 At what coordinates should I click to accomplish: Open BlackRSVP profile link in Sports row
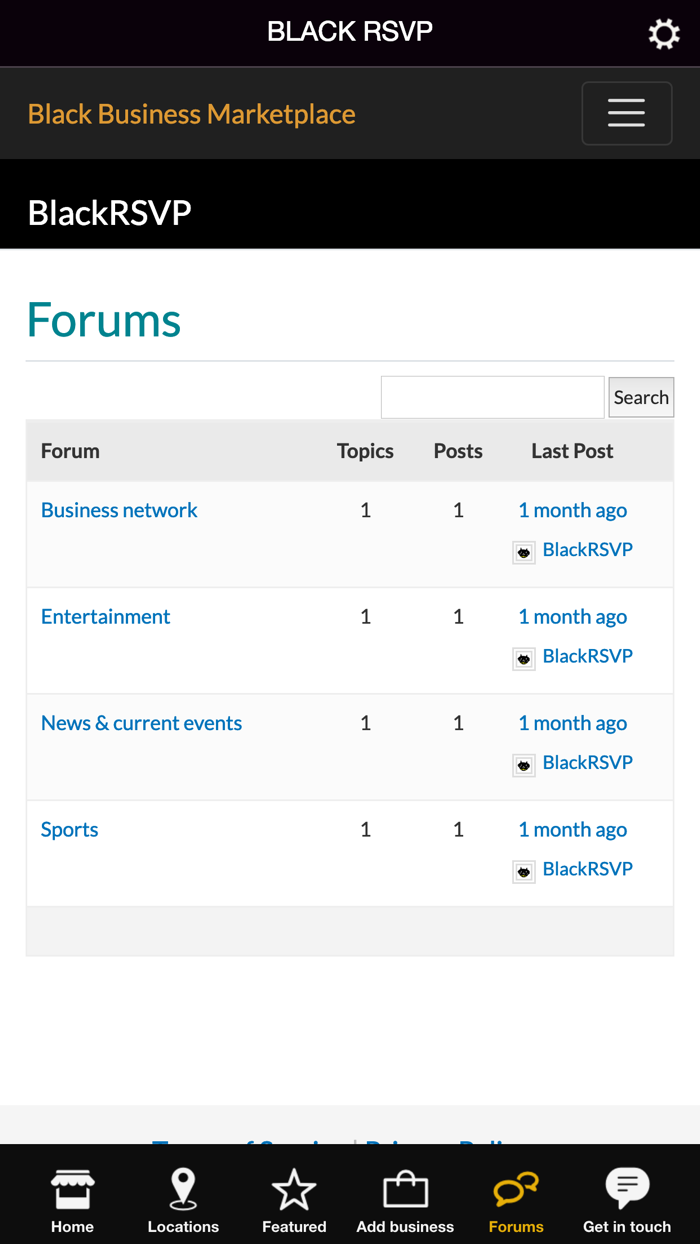click(x=587, y=869)
